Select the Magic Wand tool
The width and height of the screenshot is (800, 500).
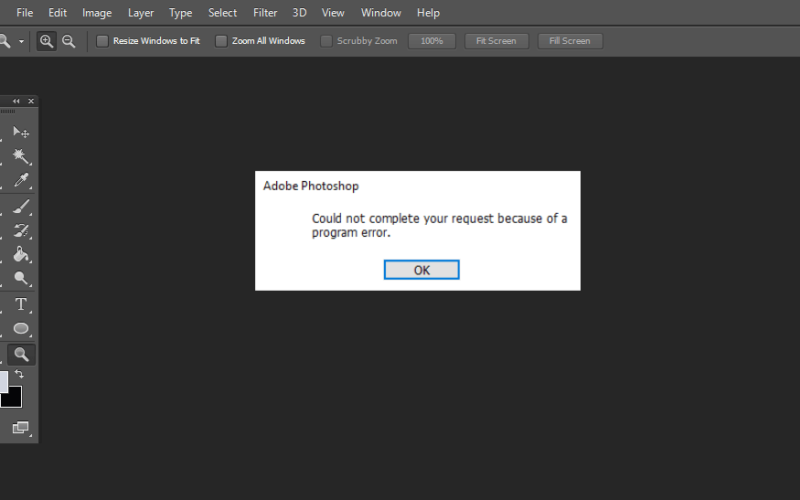point(21,156)
